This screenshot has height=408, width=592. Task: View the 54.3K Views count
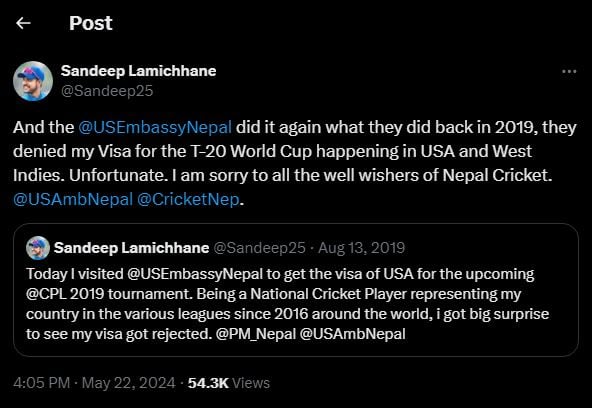[229, 383]
